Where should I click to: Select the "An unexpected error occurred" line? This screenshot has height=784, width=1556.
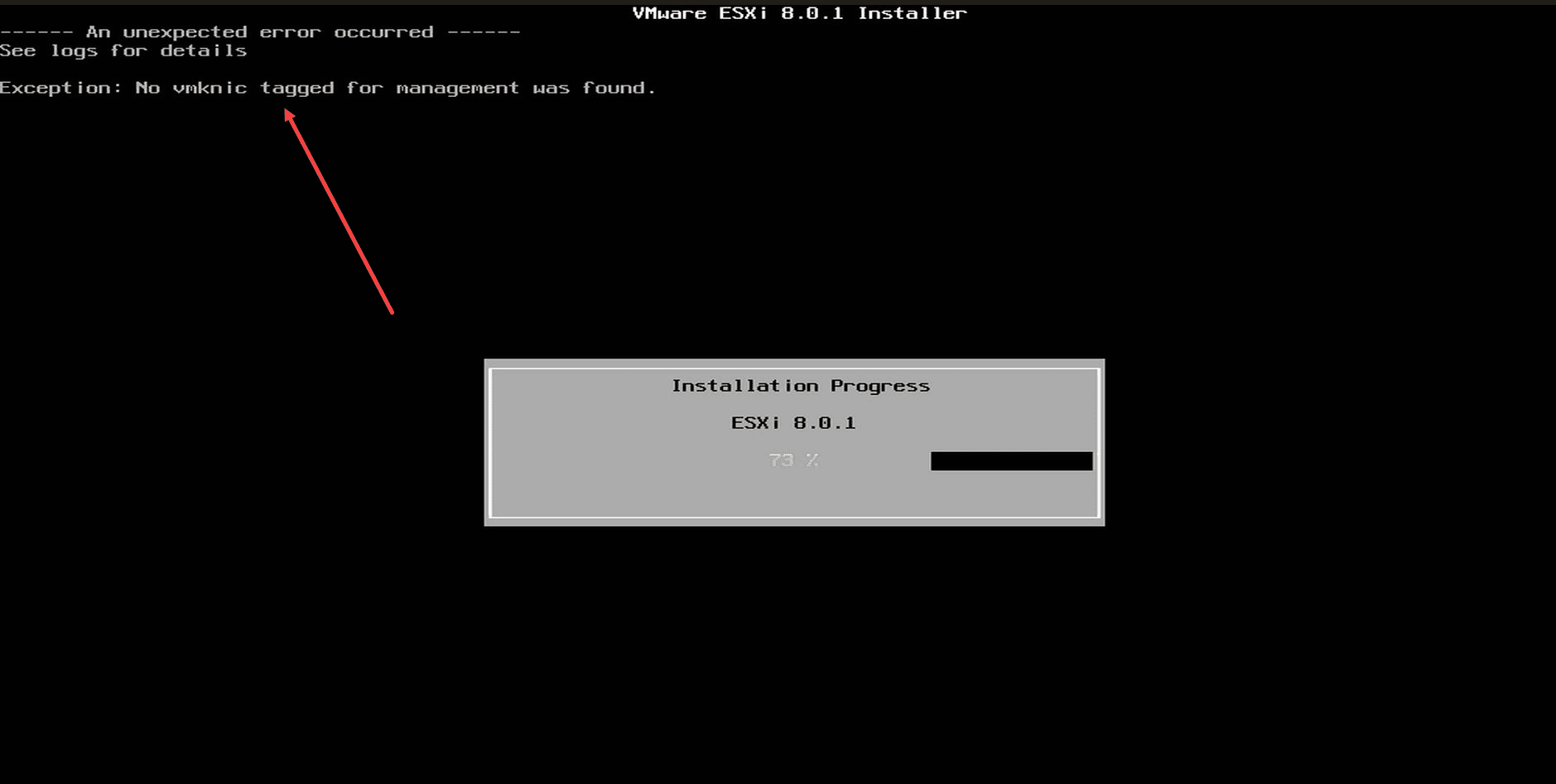pos(260,32)
